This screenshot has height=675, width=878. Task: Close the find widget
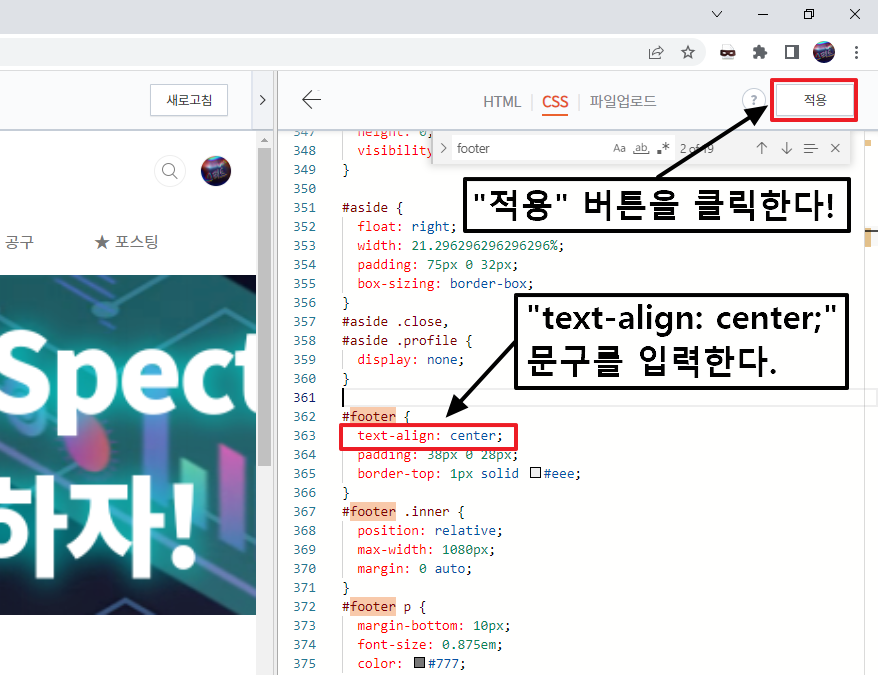[x=835, y=148]
